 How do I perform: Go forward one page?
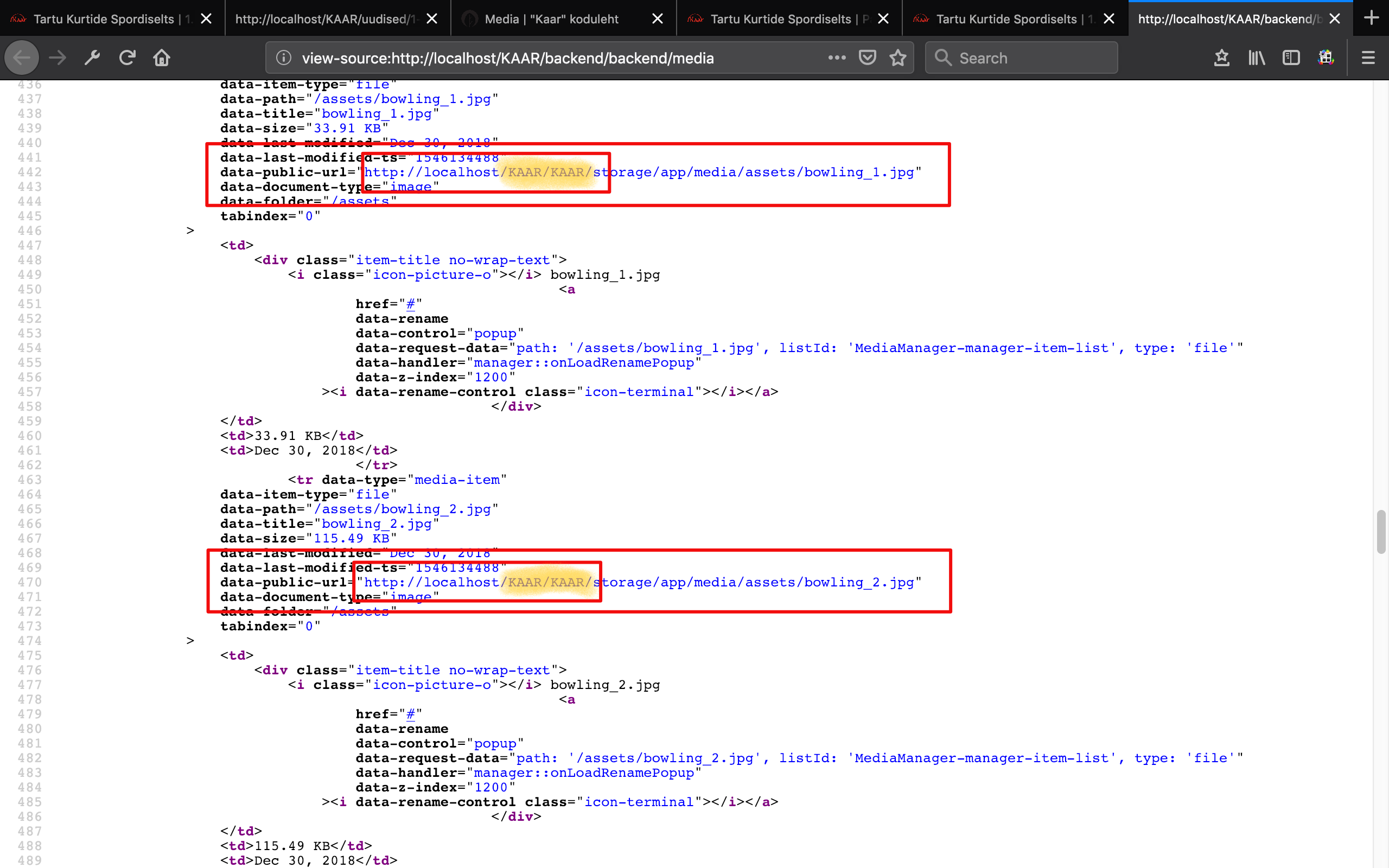[57, 58]
